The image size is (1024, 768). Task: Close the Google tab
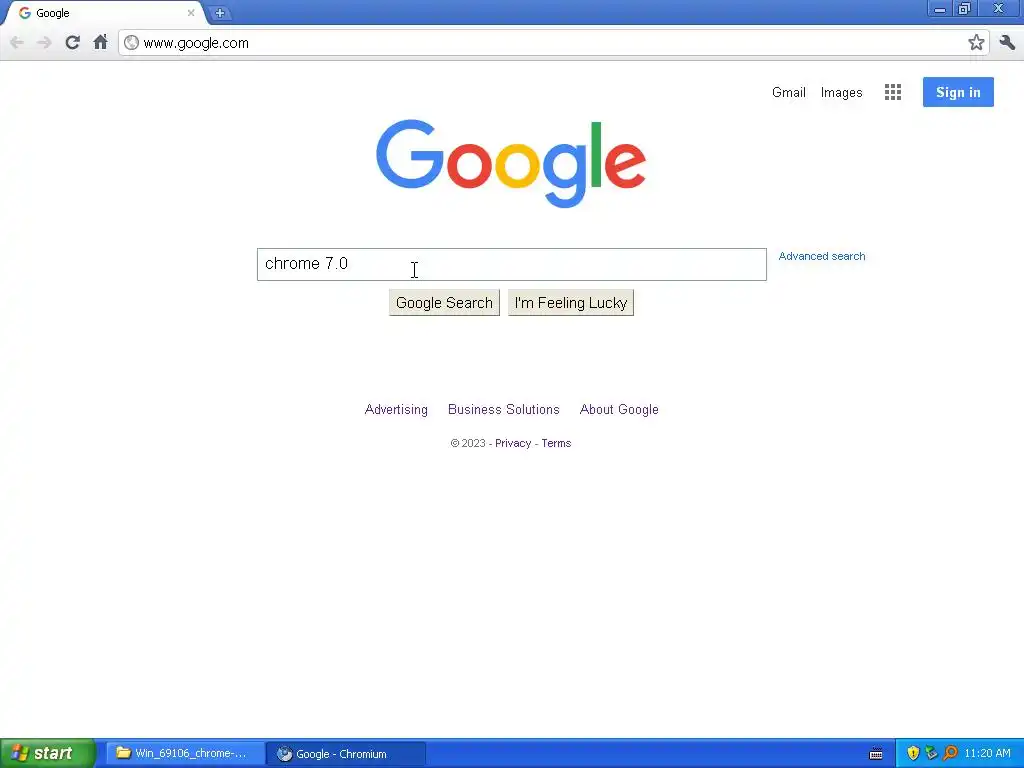(x=191, y=13)
